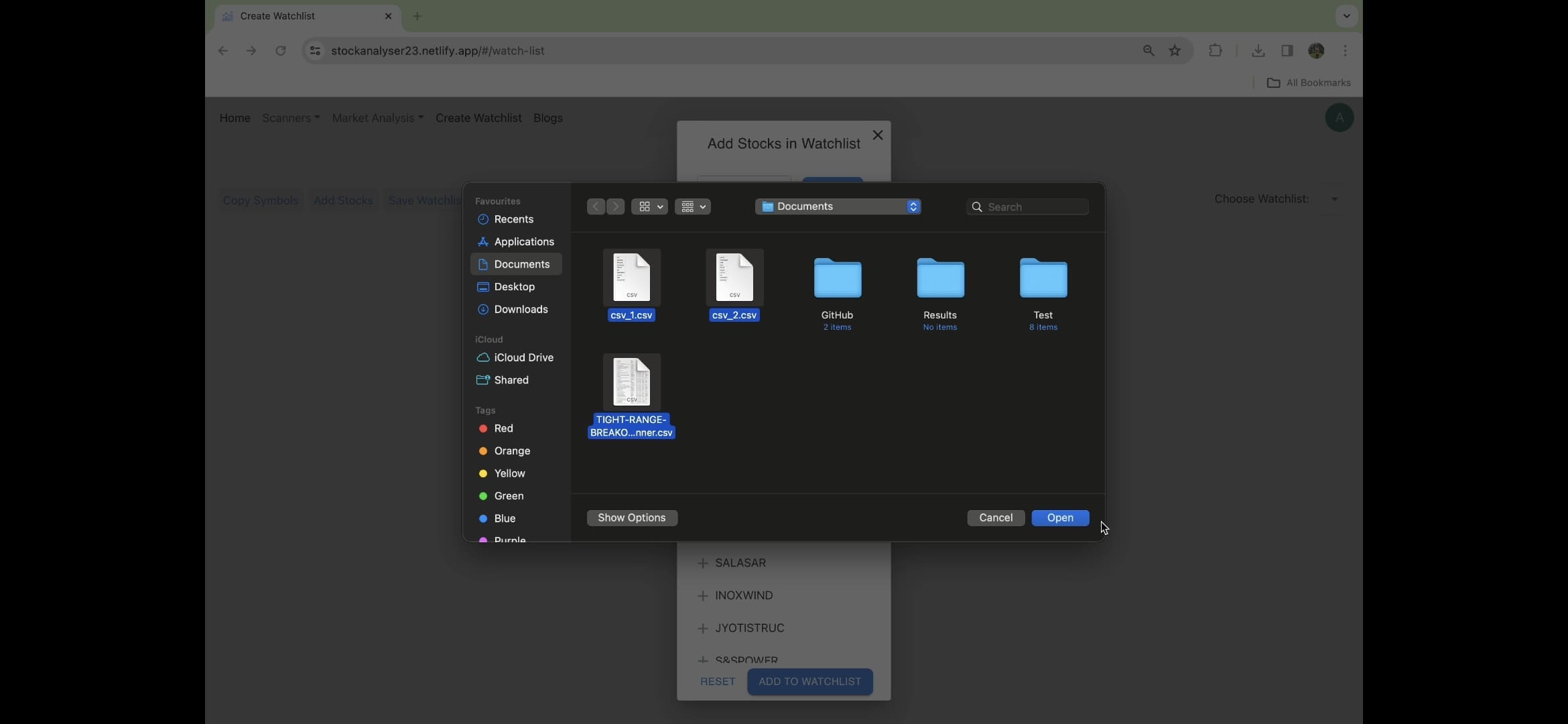Reload the page via the browser reload icon

281,50
